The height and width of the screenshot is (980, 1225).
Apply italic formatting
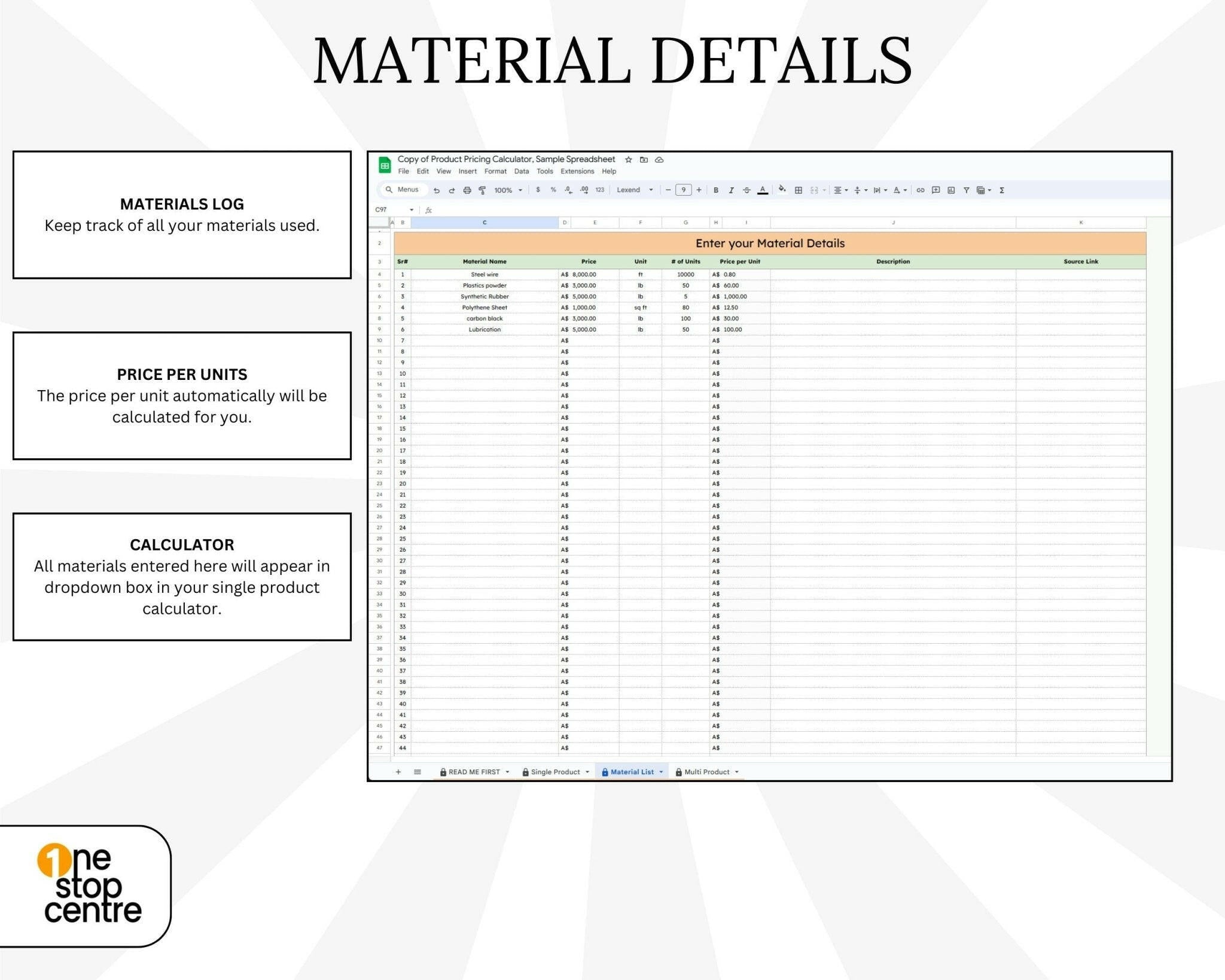(x=732, y=190)
